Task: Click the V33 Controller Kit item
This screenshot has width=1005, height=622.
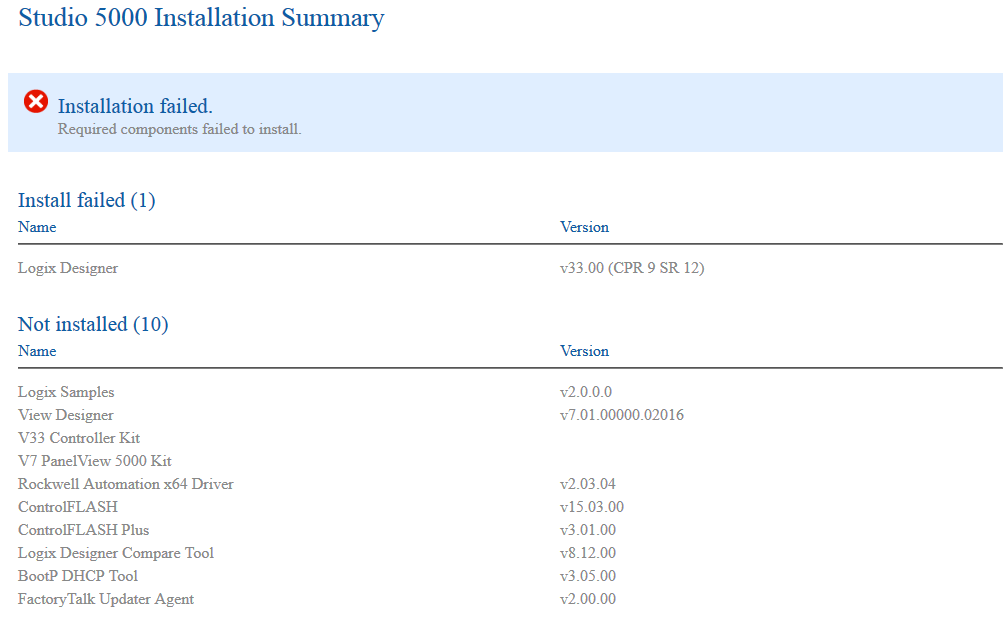Action: tap(79, 438)
